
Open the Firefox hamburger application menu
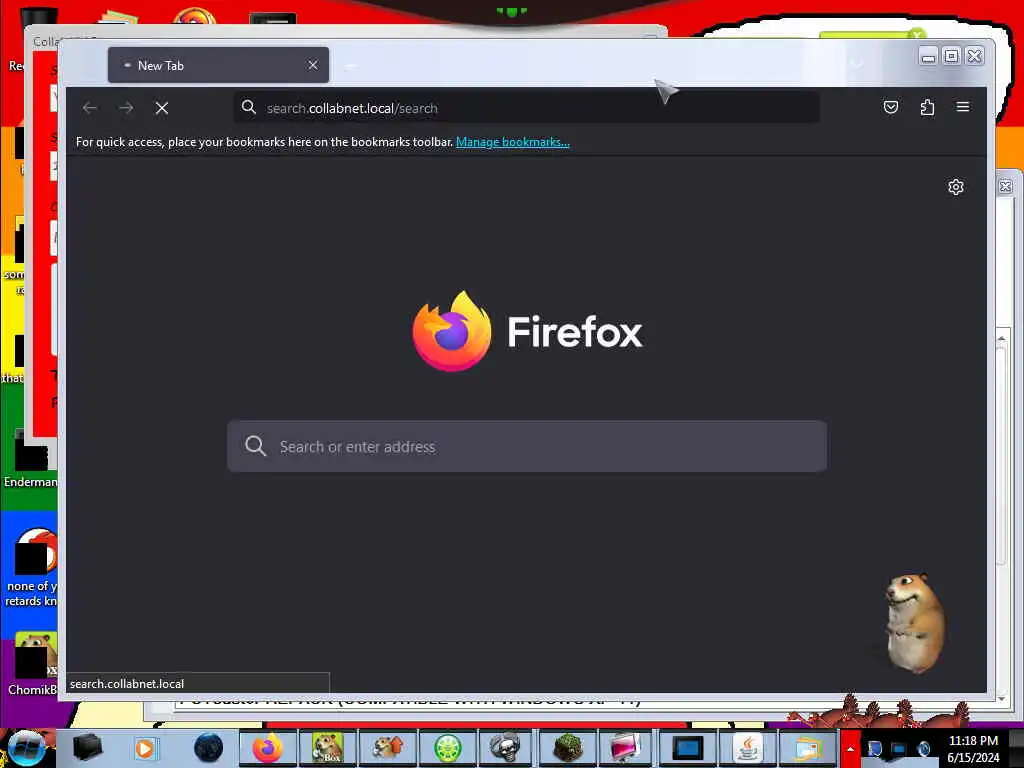coord(963,107)
